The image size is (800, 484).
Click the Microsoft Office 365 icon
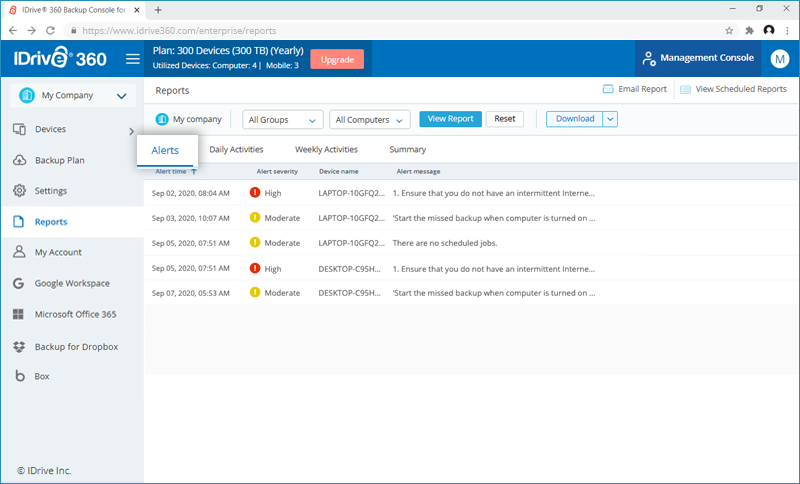19,314
